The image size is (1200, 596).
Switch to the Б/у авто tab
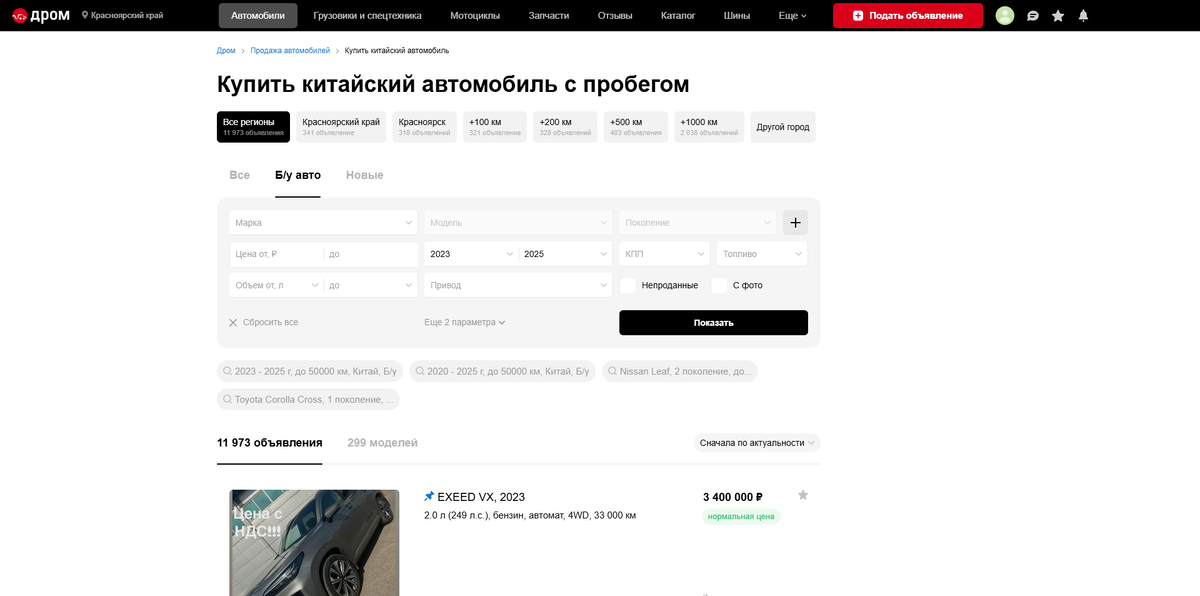298,175
